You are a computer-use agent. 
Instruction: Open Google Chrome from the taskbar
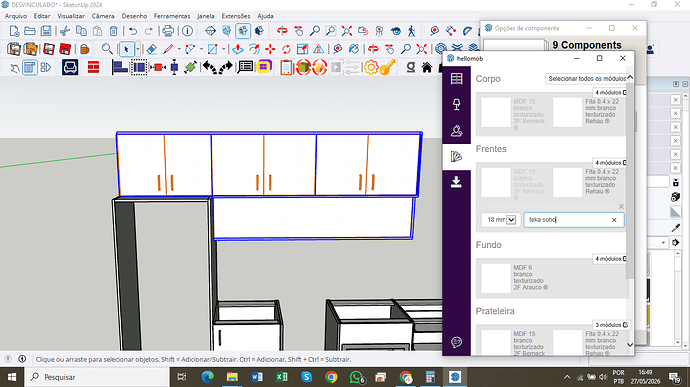331,377
